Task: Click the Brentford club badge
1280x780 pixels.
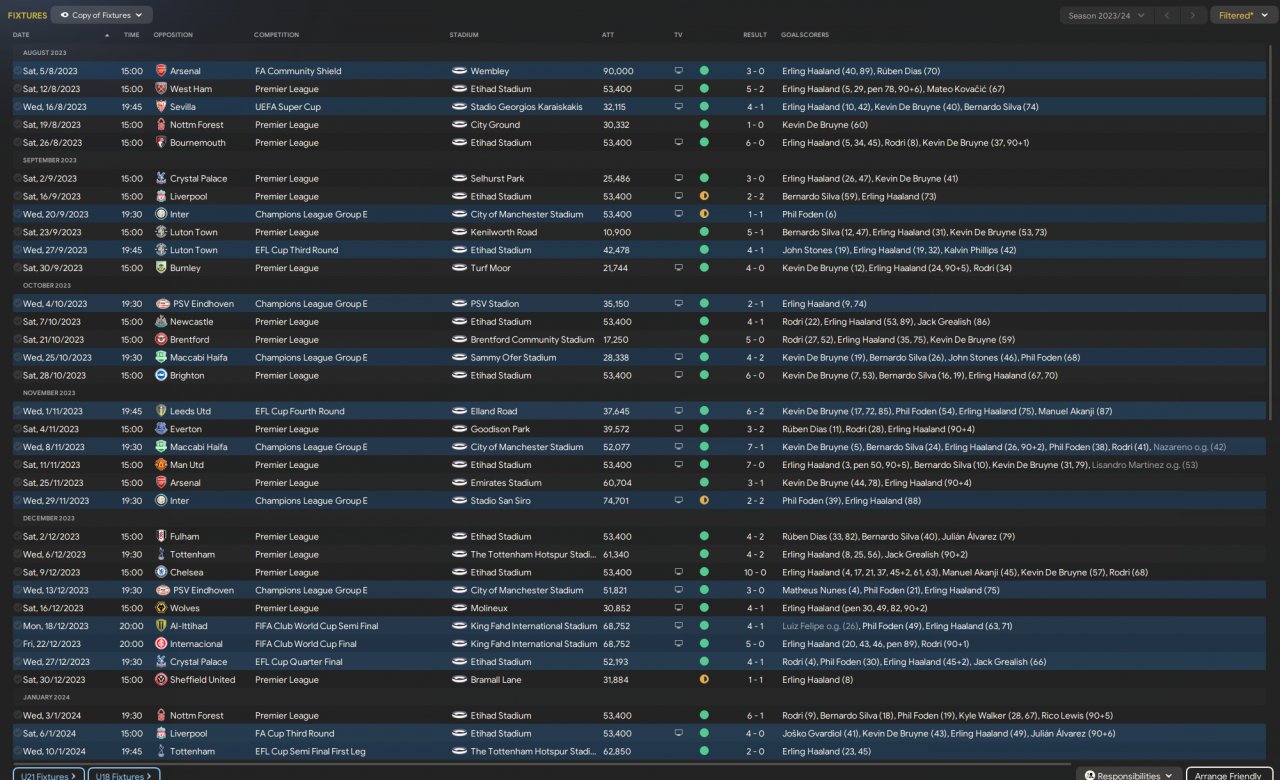Action: click(161, 340)
